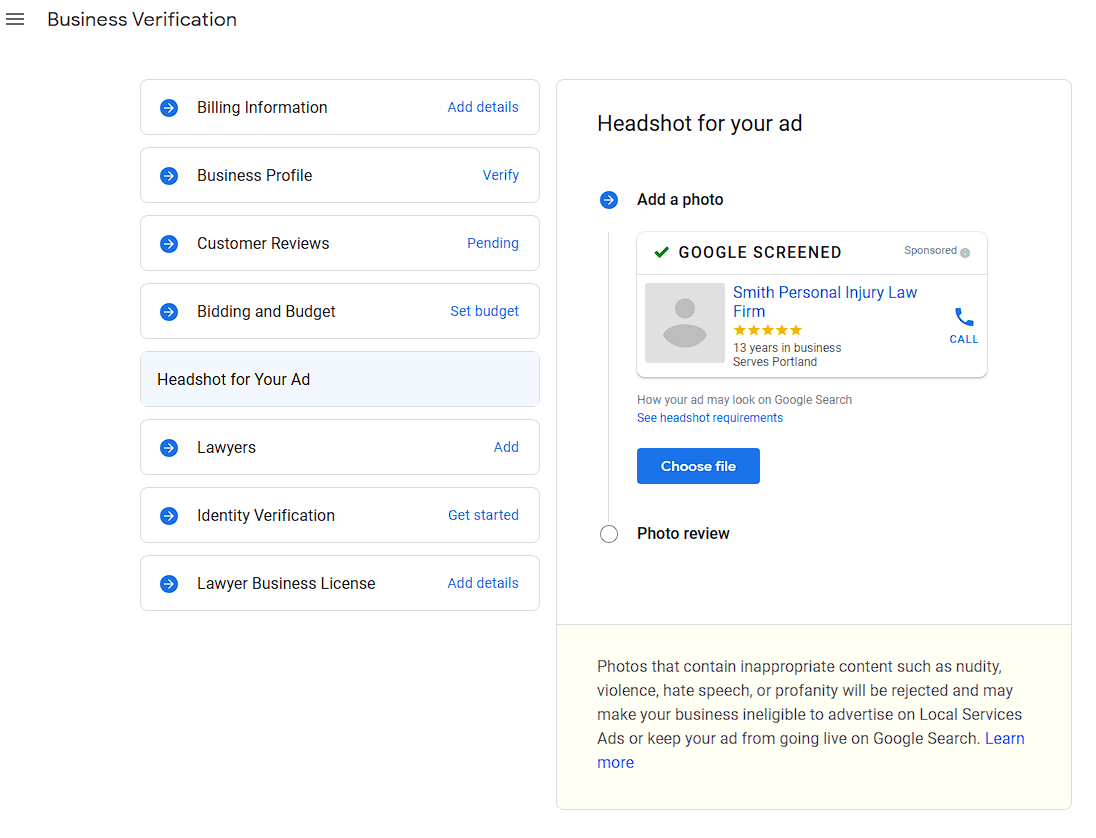Select the Photo review step circle

[x=609, y=534]
